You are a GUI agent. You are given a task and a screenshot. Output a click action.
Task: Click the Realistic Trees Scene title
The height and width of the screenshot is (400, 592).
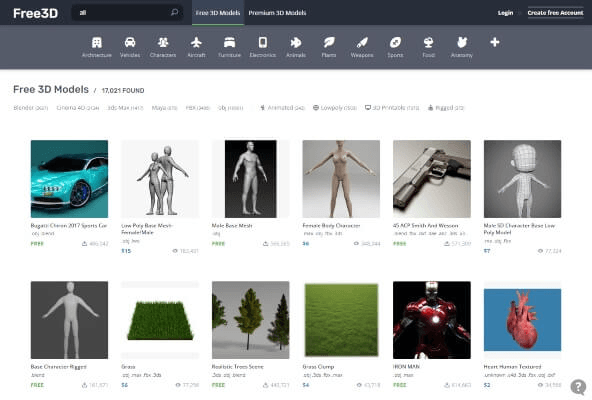tap(237, 367)
